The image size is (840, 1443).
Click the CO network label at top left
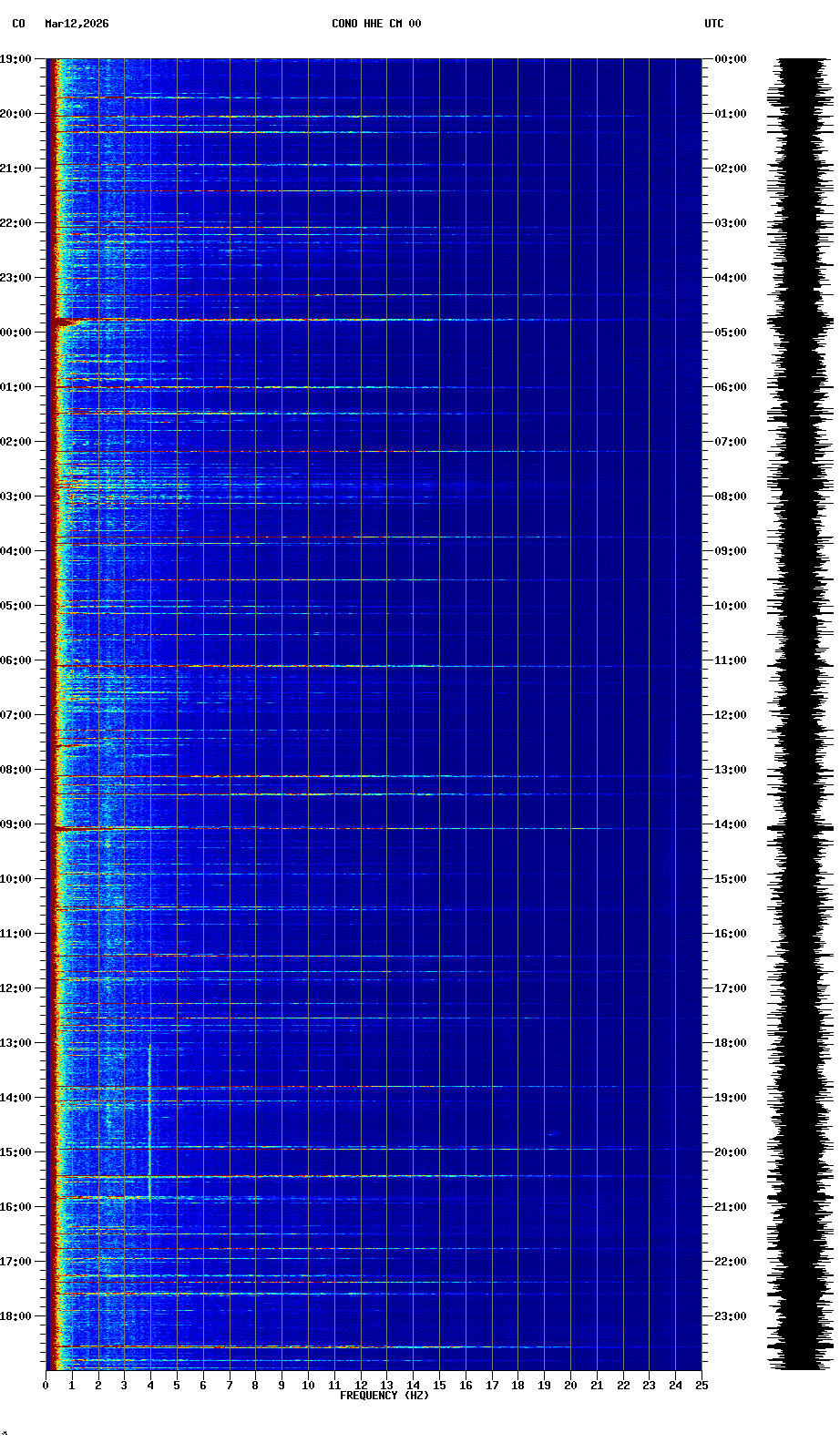tap(18, 24)
